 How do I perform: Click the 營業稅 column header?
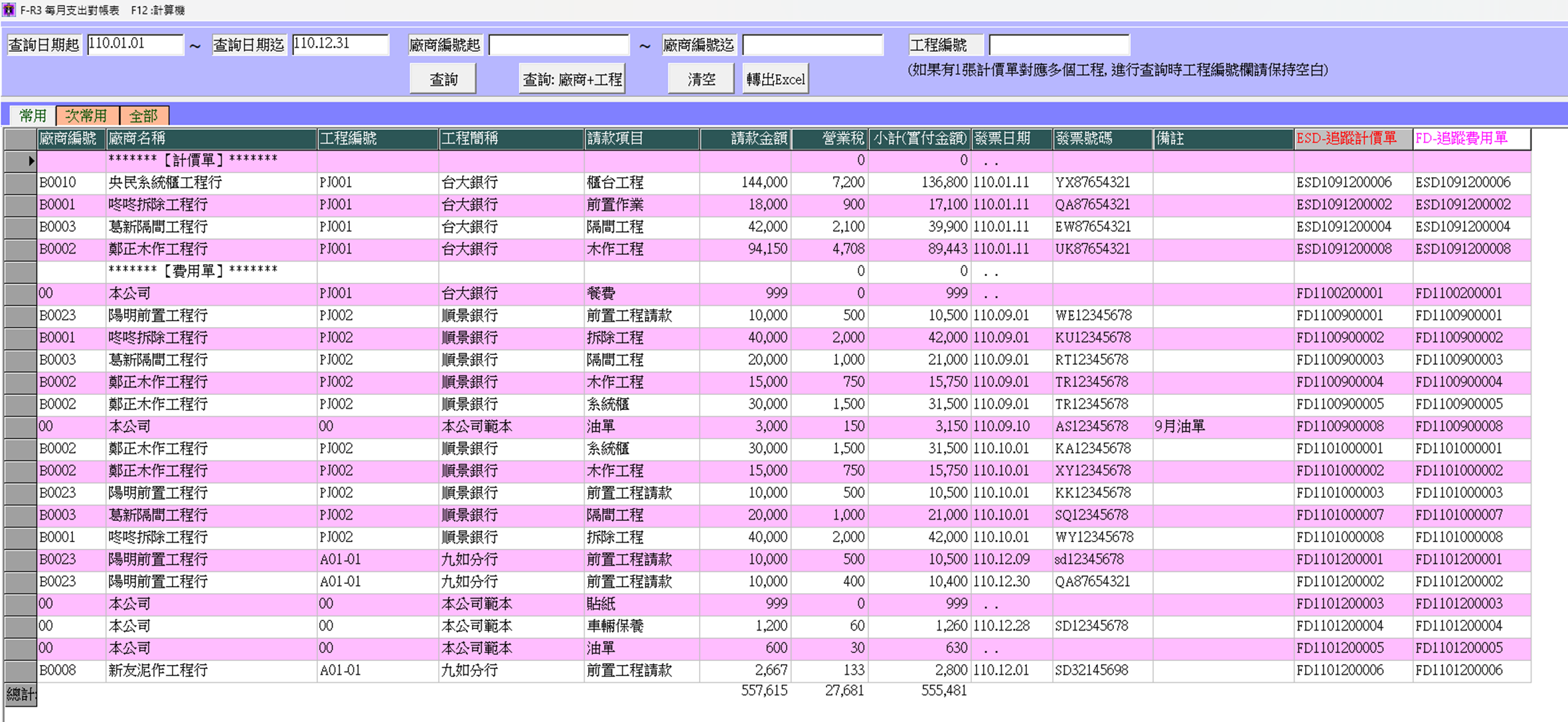coord(830,139)
